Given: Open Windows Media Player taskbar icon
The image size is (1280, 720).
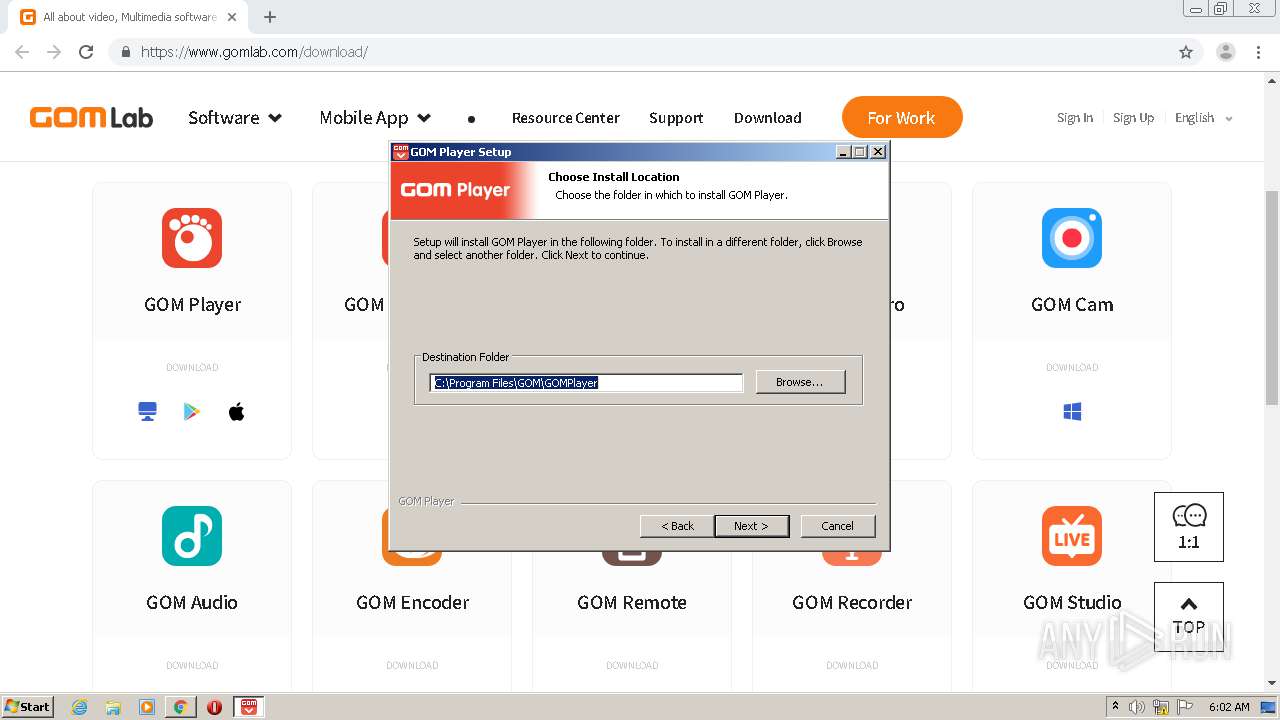Looking at the screenshot, I should [147, 707].
